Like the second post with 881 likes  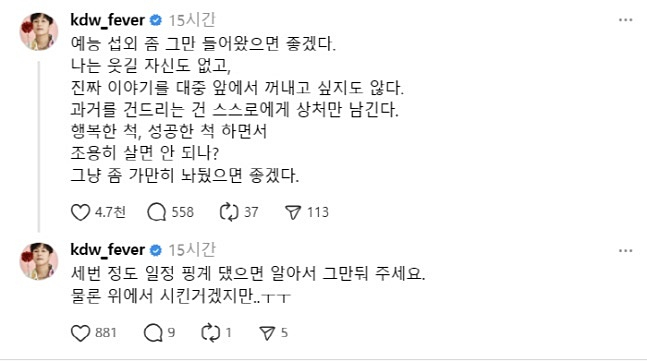(80, 333)
